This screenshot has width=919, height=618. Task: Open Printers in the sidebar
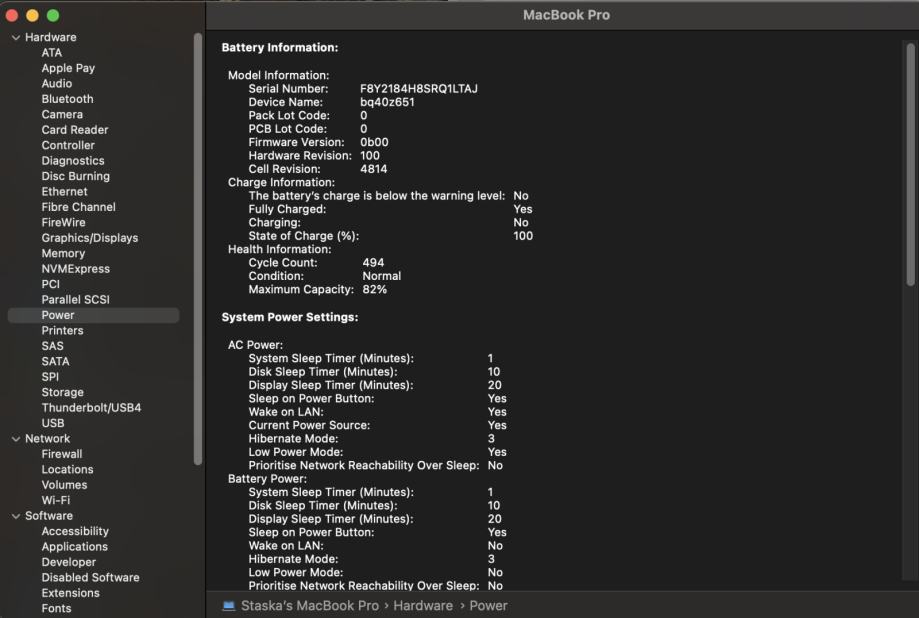62,331
